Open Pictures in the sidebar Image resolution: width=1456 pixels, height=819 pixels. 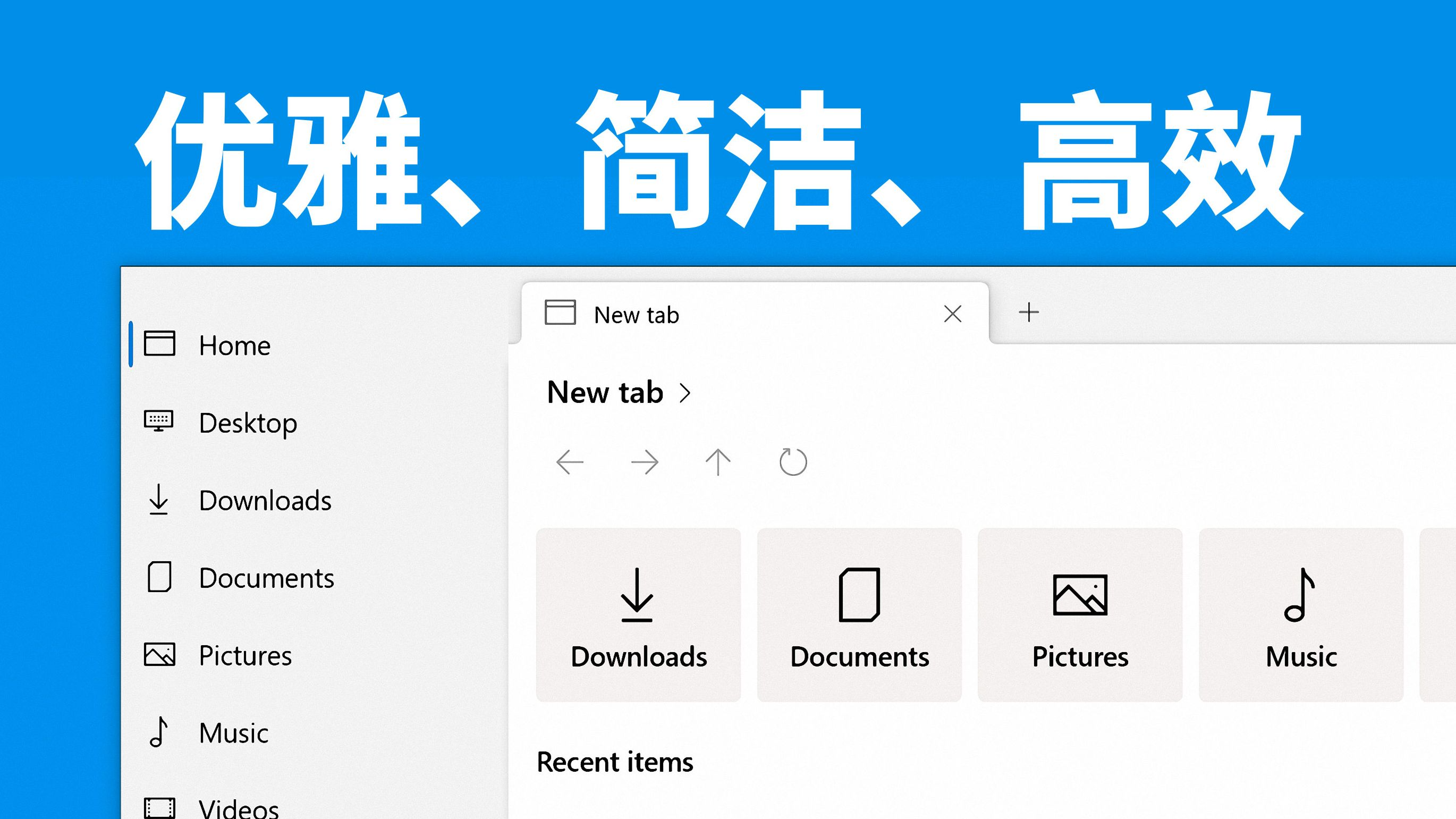[x=246, y=656]
